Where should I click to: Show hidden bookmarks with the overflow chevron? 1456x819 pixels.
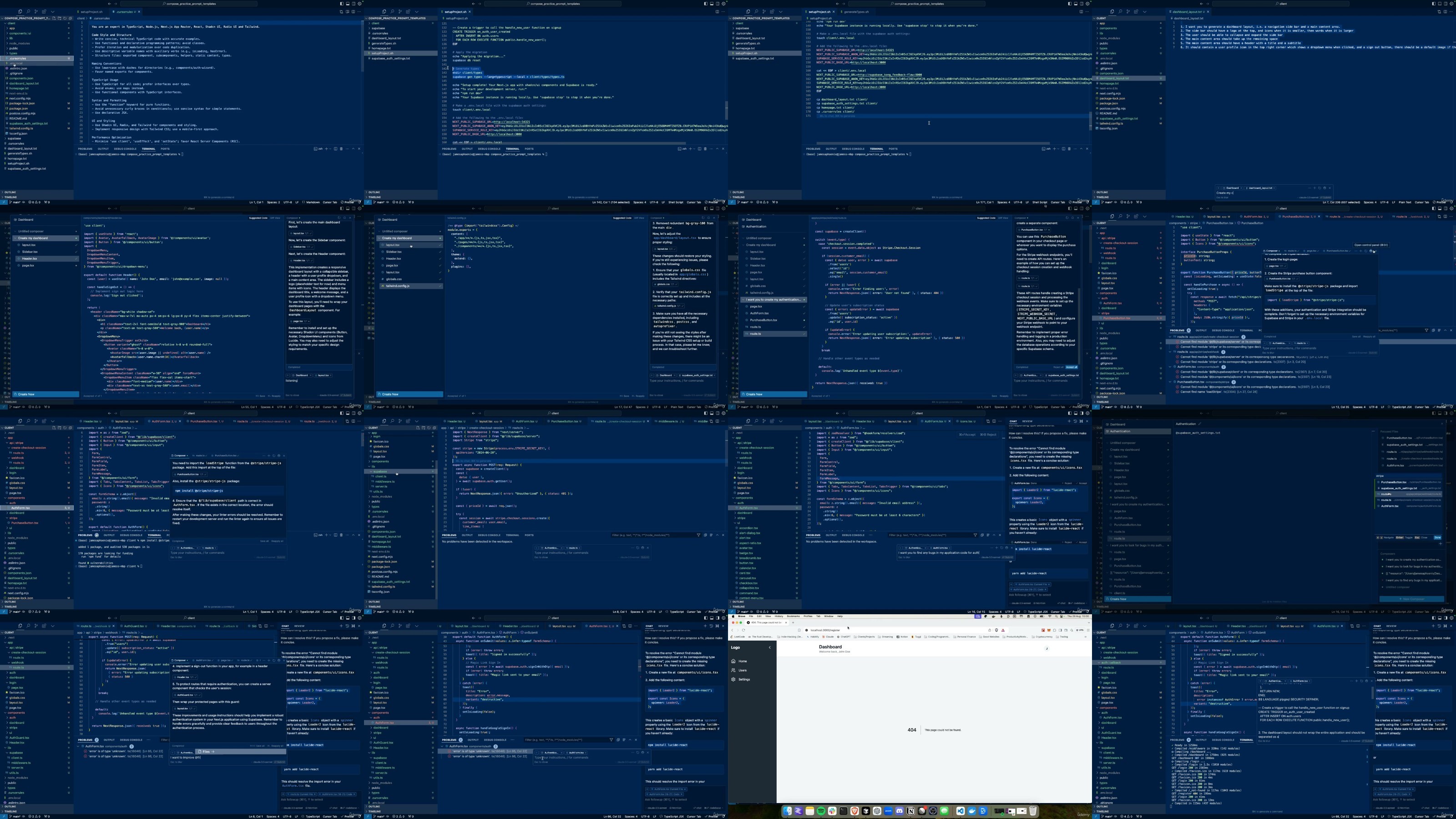tap(1086, 637)
